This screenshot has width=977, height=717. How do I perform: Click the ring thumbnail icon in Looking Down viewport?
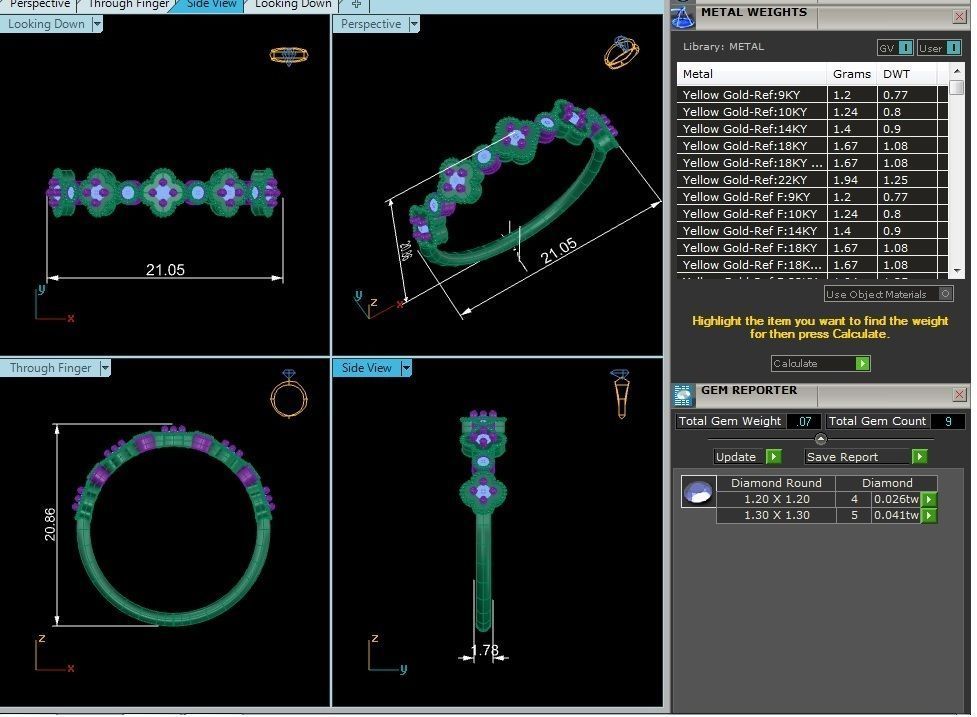(287, 55)
